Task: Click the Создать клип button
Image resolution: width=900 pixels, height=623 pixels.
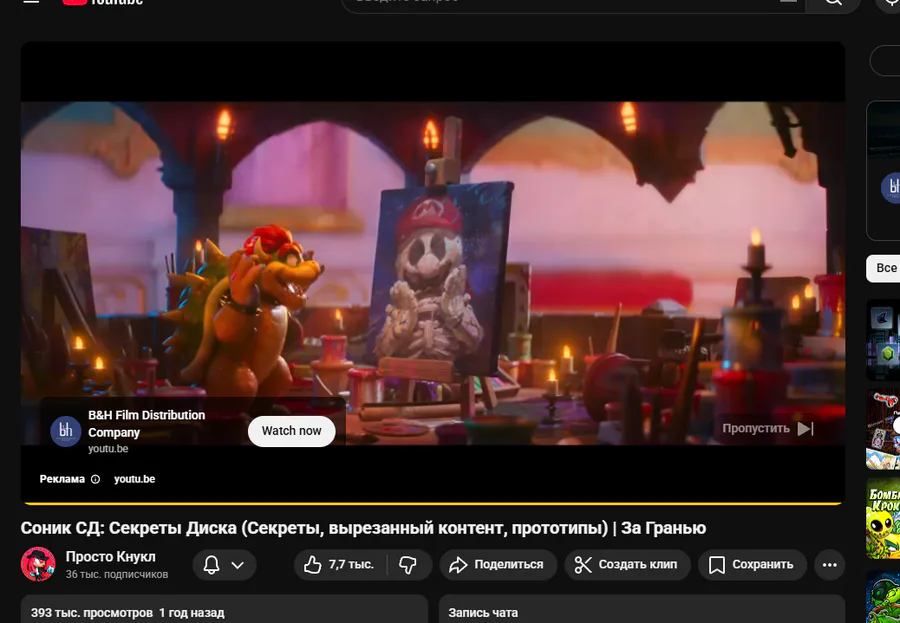Action: pyautogui.click(x=627, y=565)
